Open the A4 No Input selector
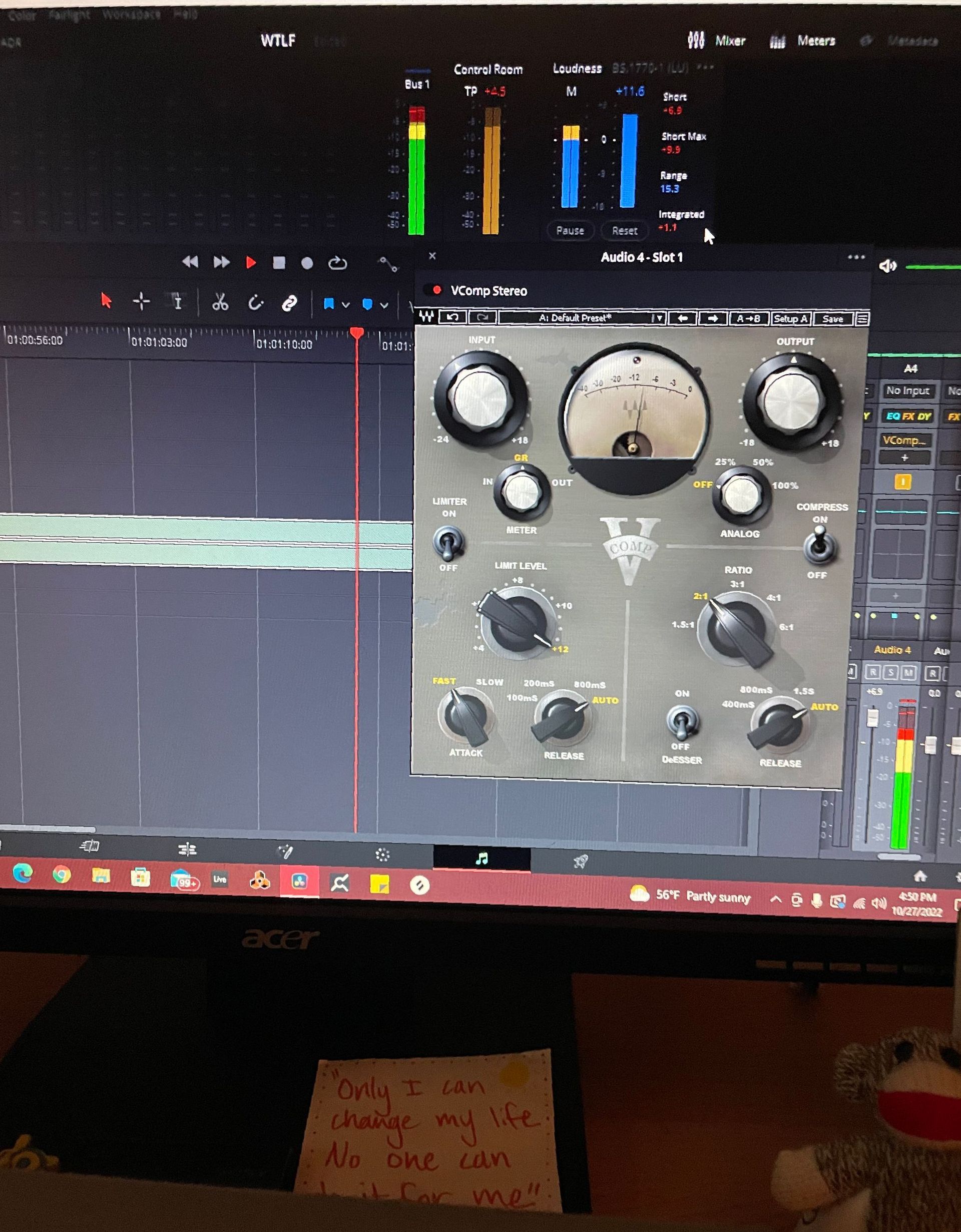Viewport: 961px width, 1232px height. [907, 390]
